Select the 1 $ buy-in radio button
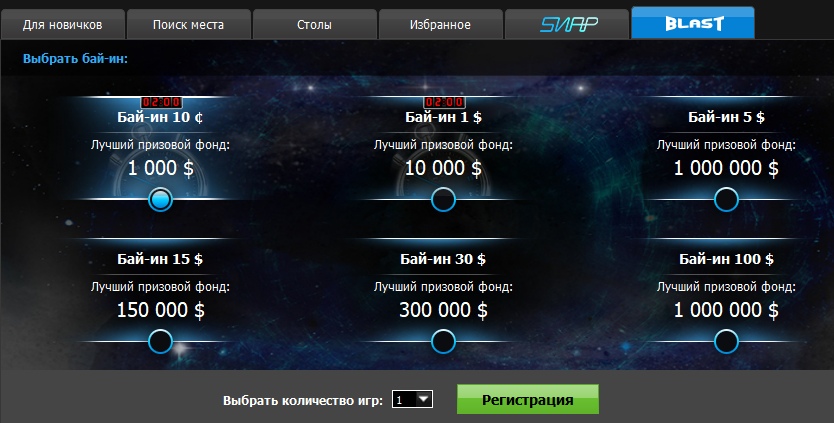834x423 pixels. (443, 200)
